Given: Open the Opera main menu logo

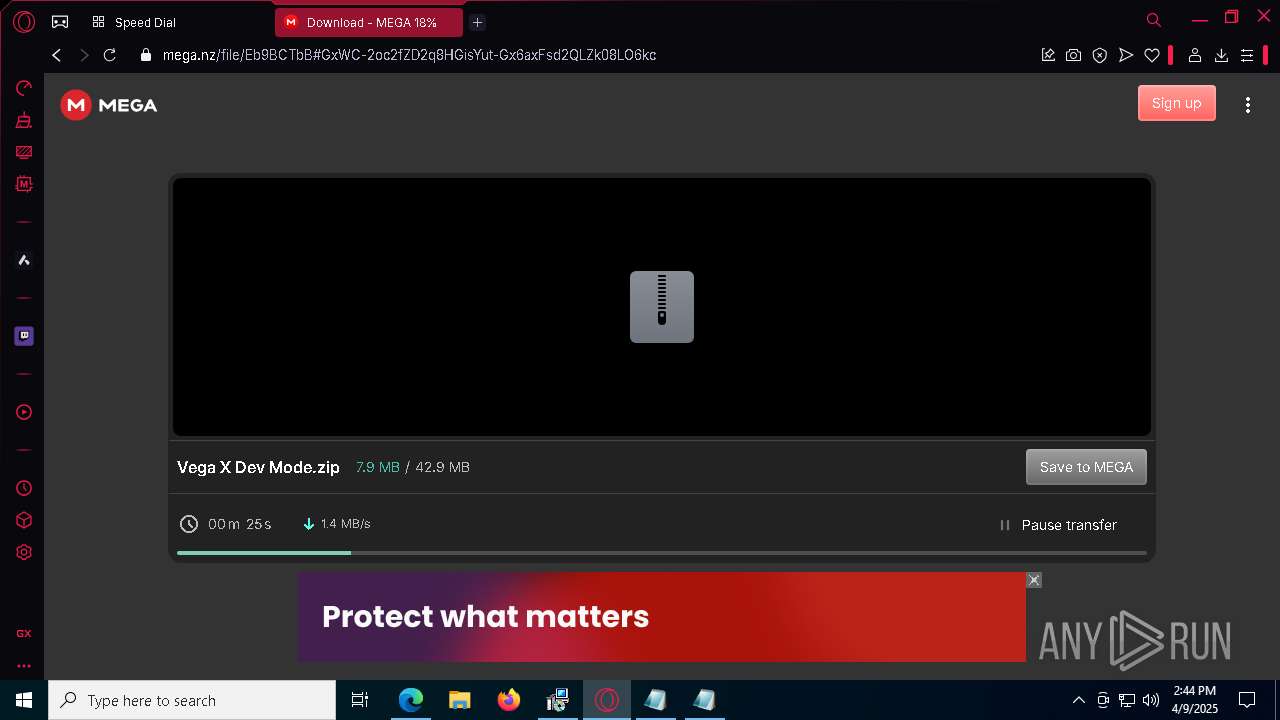Looking at the screenshot, I should pyautogui.click(x=24, y=22).
